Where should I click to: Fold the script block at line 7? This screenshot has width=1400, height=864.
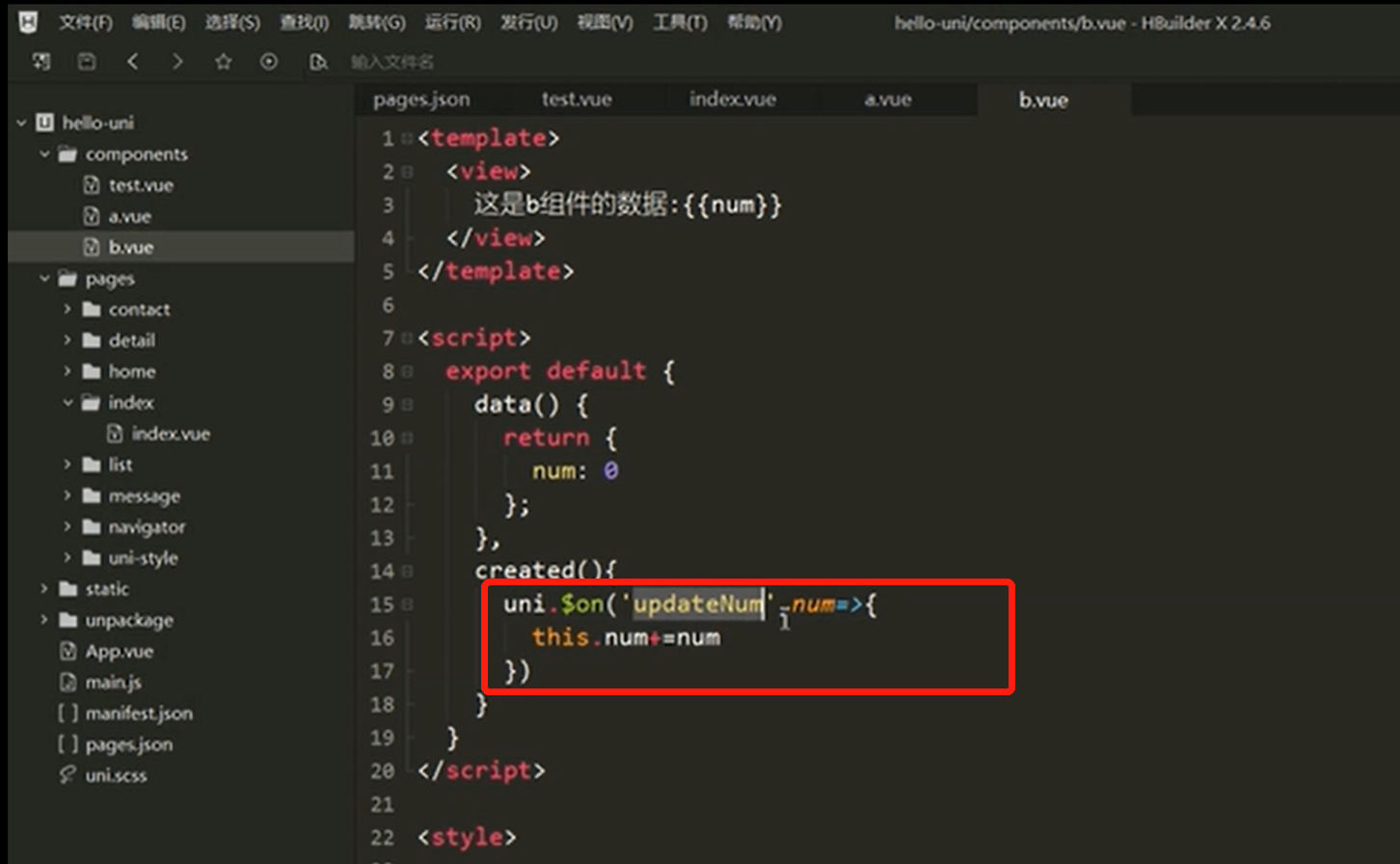point(407,338)
